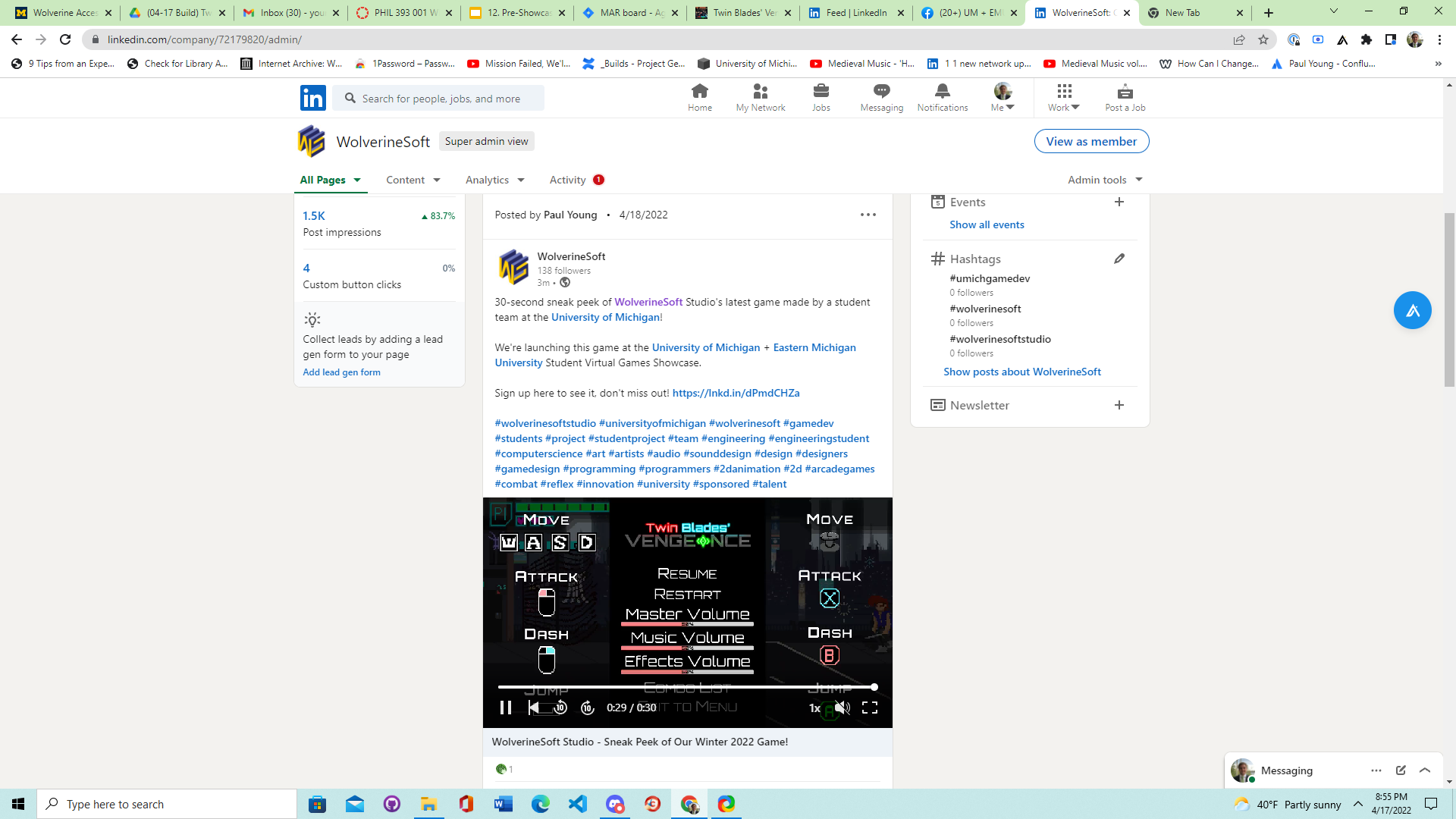Add a new event with plus icon
1456x819 pixels.
pos(1119,202)
